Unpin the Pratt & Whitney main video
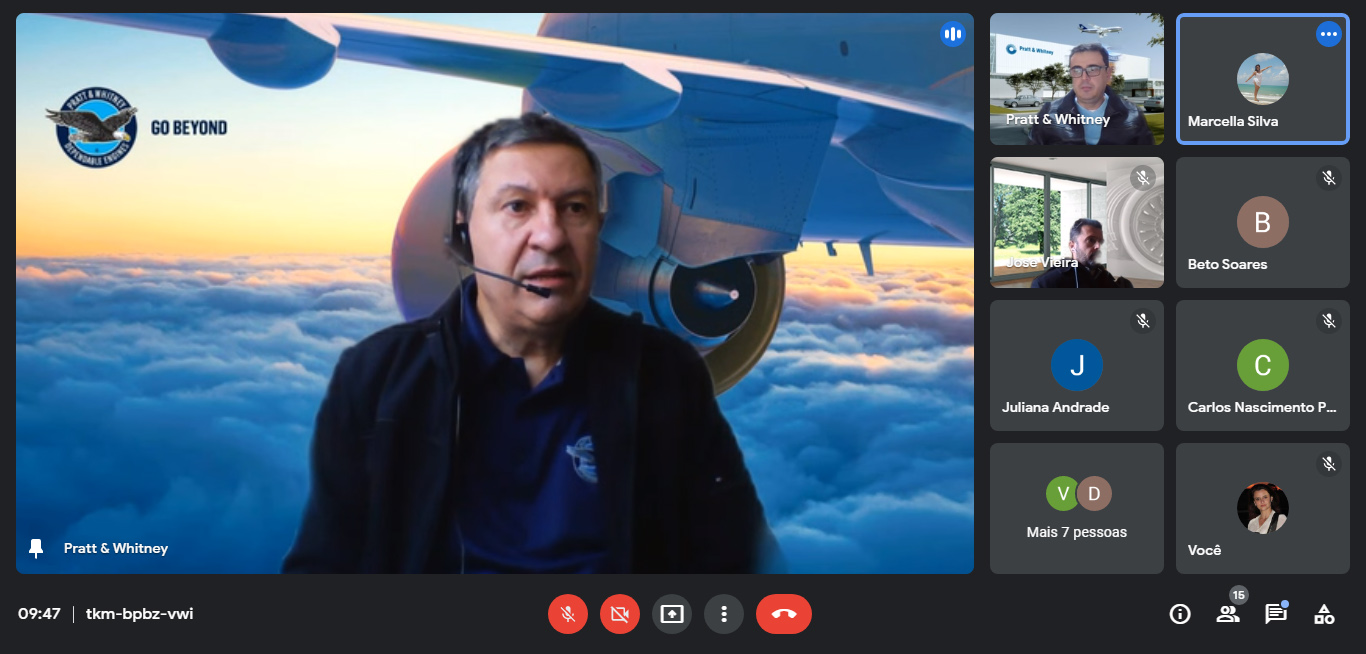This screenshot has width=1366, height=654. (37, 548)
